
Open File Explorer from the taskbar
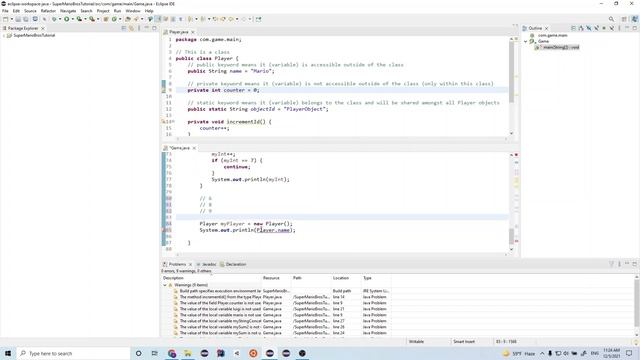pyautogui.click(x=188, y=353)
